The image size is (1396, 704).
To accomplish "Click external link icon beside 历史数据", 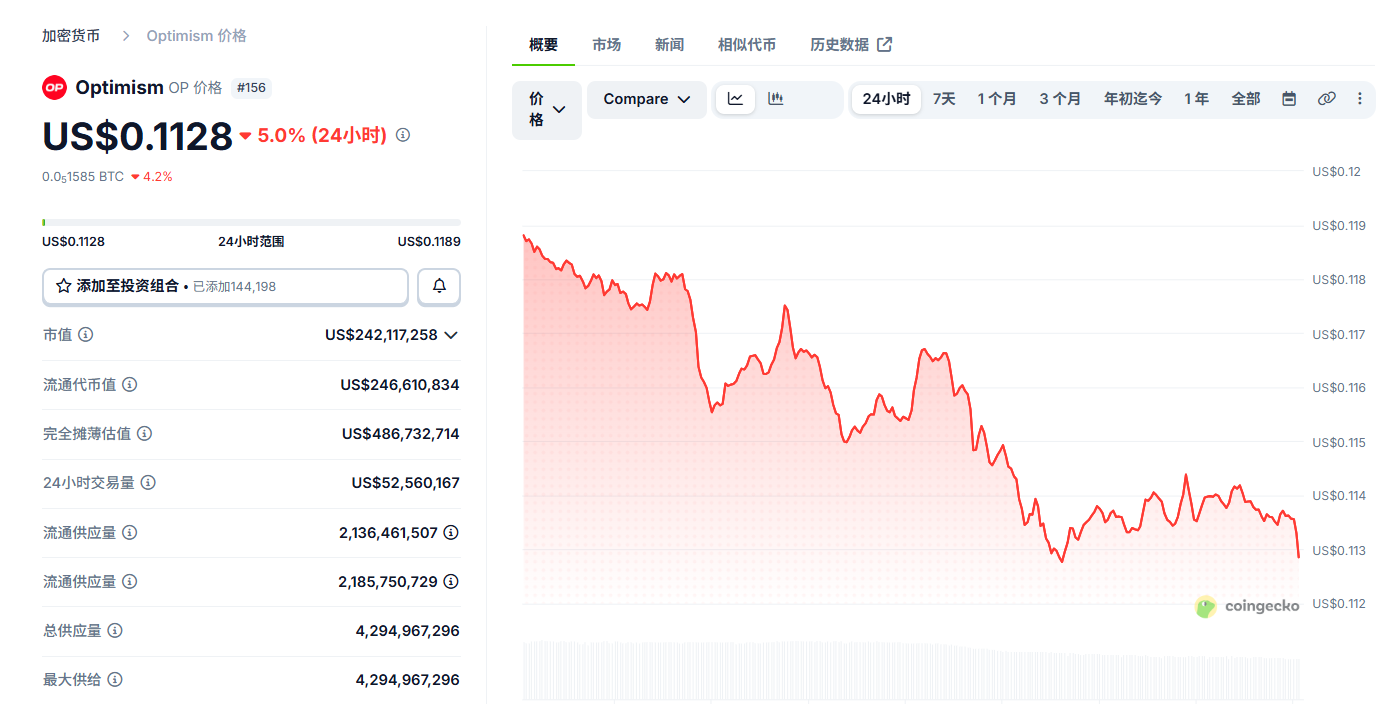I will pyautogui.click(x=884, y=44).
